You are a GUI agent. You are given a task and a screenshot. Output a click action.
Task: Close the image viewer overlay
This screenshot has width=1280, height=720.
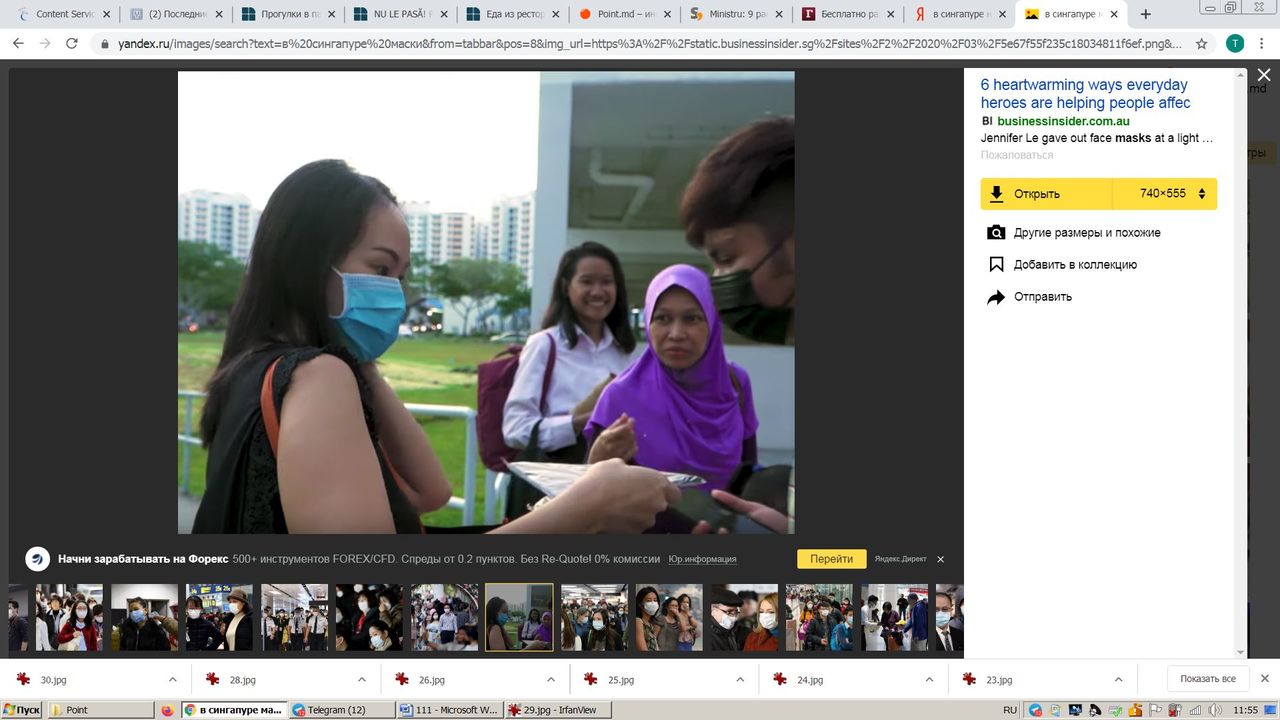(1264, 75)
